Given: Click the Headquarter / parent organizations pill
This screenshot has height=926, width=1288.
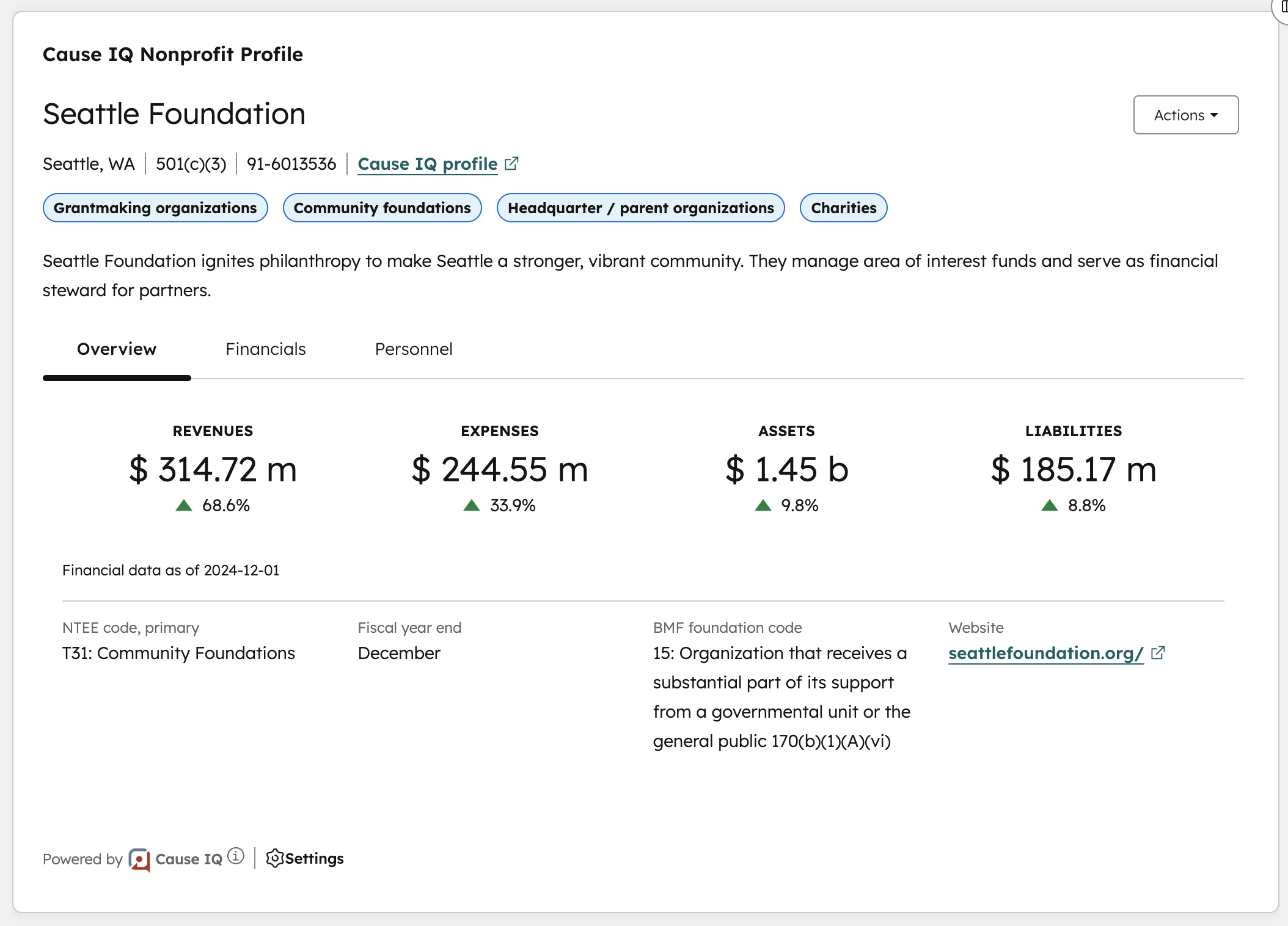Looking at the screenshot, I should (640, 208).
